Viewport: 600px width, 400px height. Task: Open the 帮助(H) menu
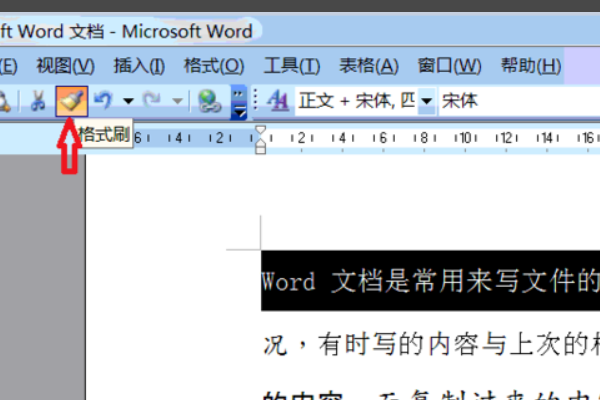point(531,66)
